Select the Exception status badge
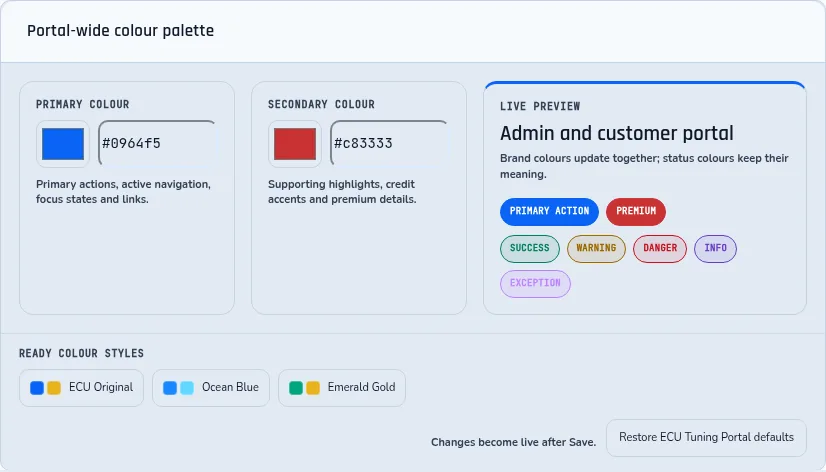 (x=535, y=284)
